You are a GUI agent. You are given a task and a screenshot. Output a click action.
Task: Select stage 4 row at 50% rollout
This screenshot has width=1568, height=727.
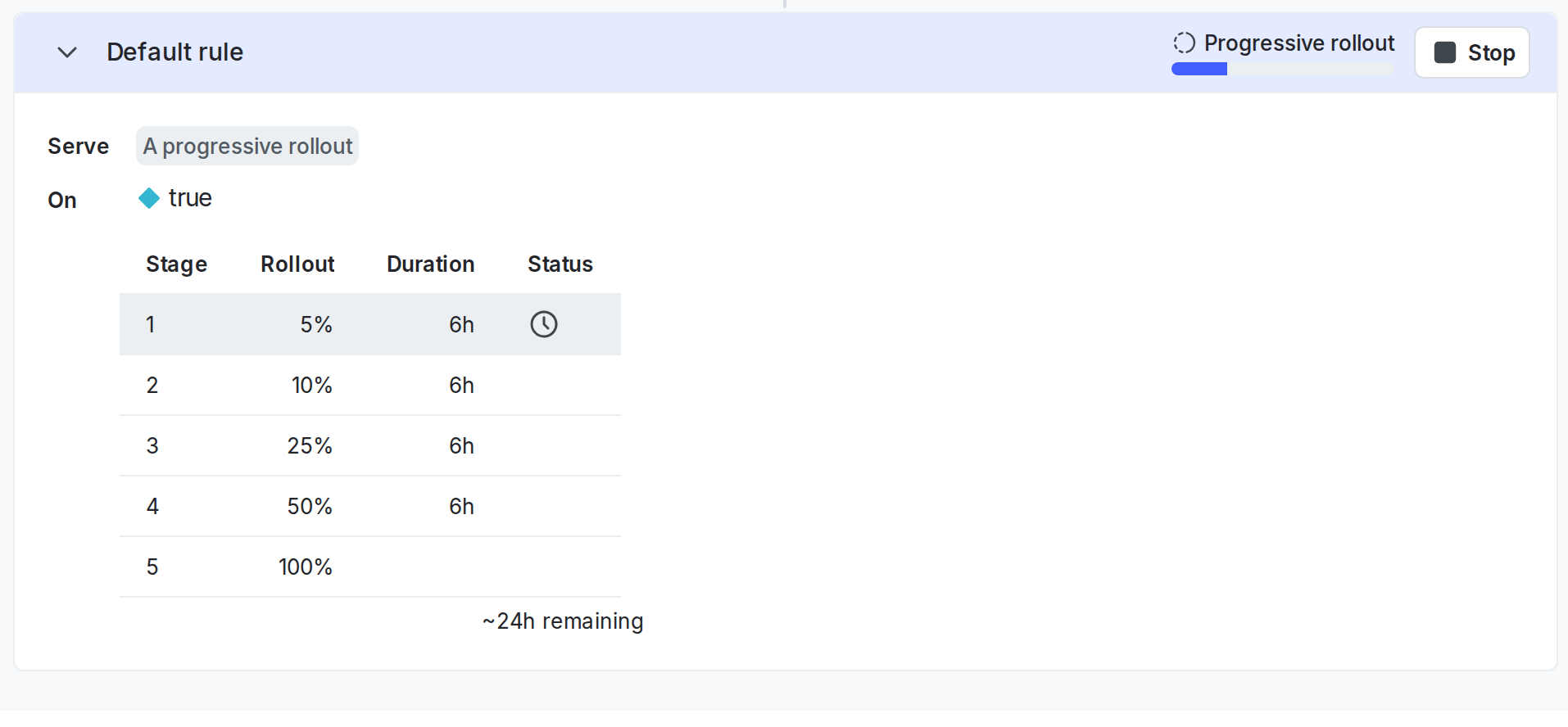click(370, 506)
